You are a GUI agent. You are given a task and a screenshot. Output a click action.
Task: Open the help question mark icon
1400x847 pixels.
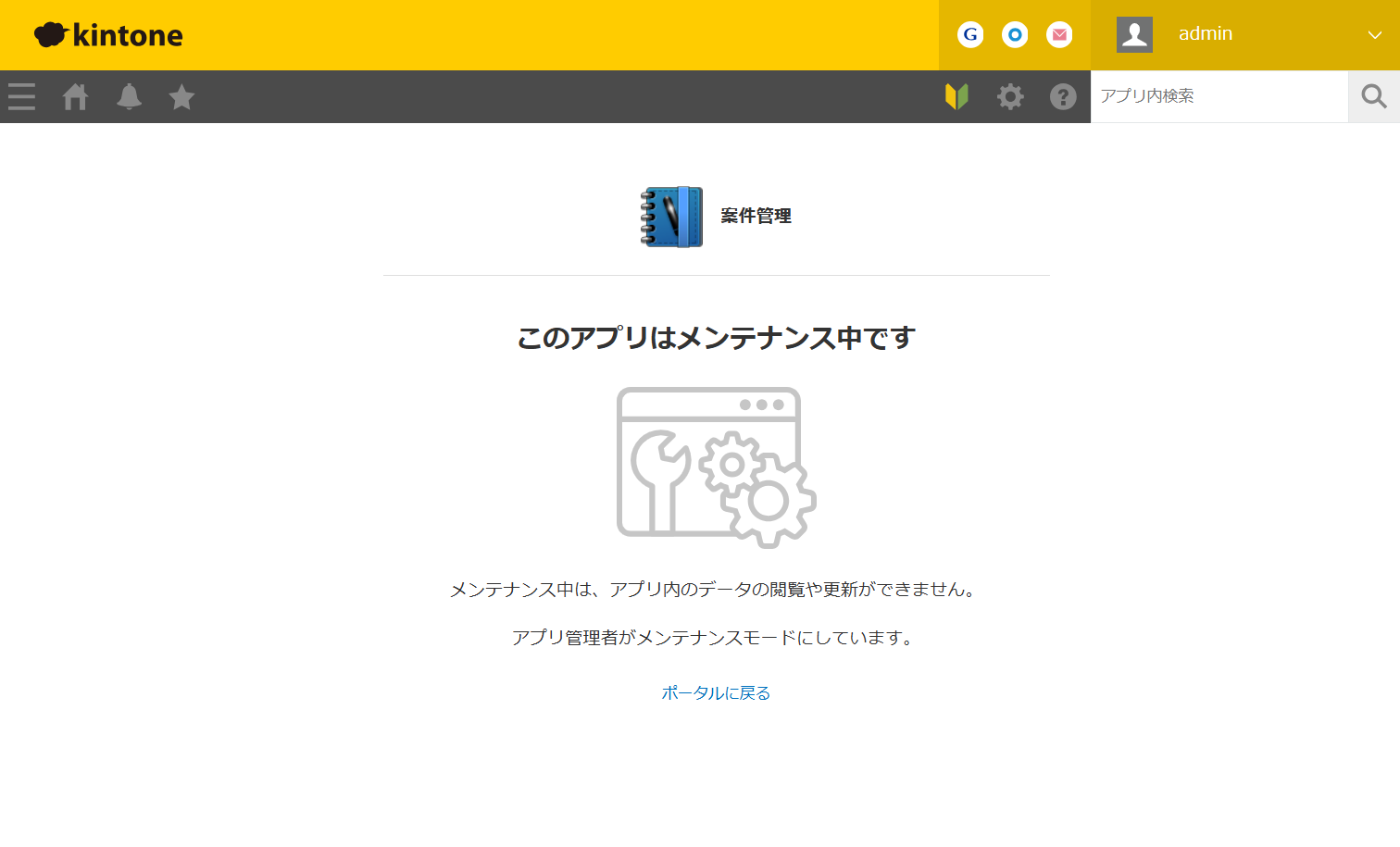point(1063,96)
